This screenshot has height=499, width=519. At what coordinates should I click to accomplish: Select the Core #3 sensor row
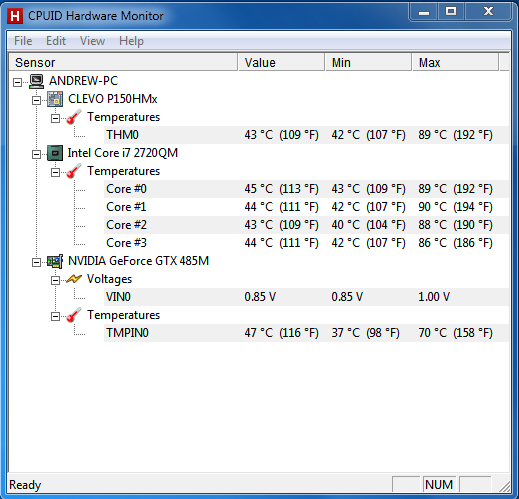coord(306,243)
